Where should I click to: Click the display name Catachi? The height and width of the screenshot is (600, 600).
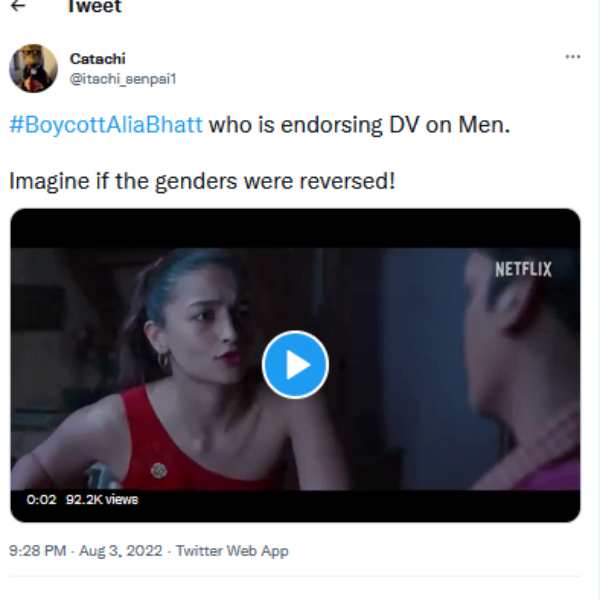[98, 59]
